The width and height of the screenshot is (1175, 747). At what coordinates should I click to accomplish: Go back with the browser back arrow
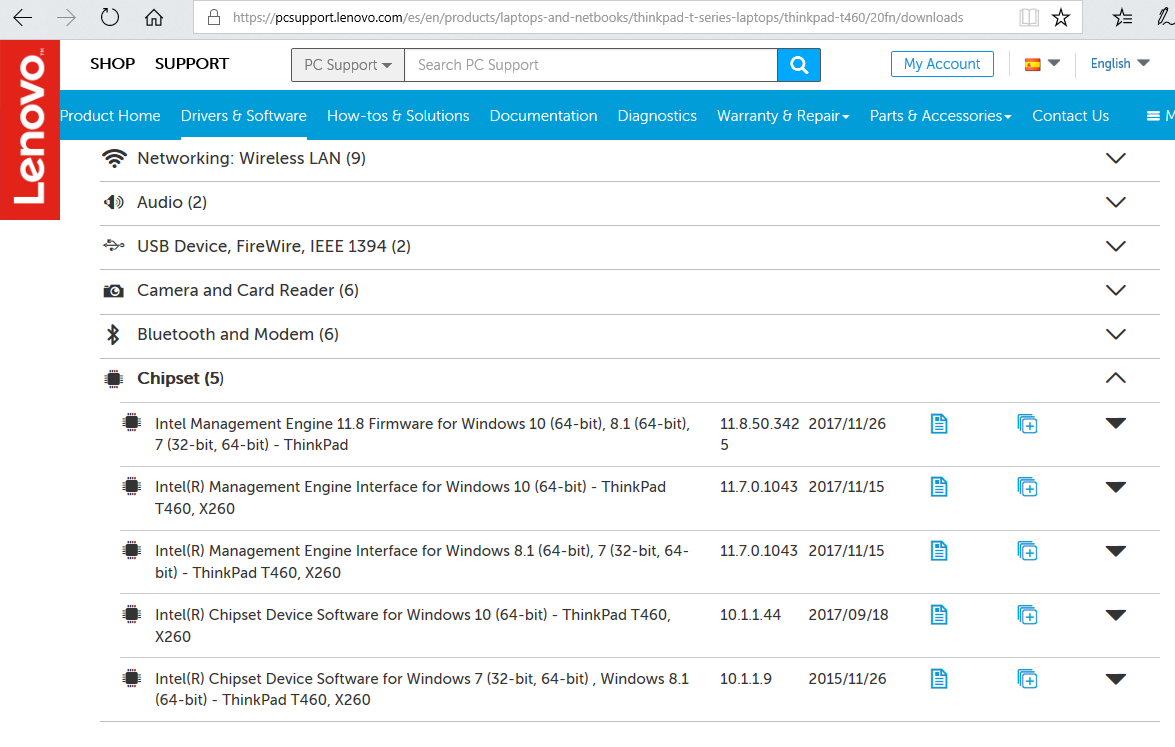pos(22,17)
